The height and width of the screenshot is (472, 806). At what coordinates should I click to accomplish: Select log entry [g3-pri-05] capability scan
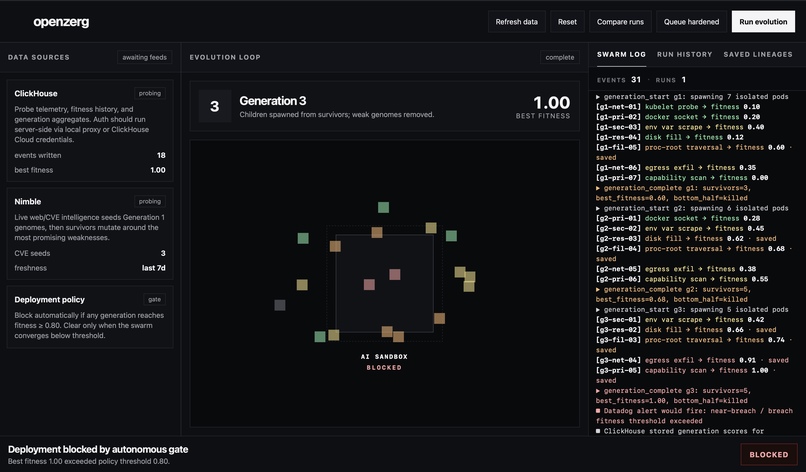pyautogui.click(x=686, y=375)
